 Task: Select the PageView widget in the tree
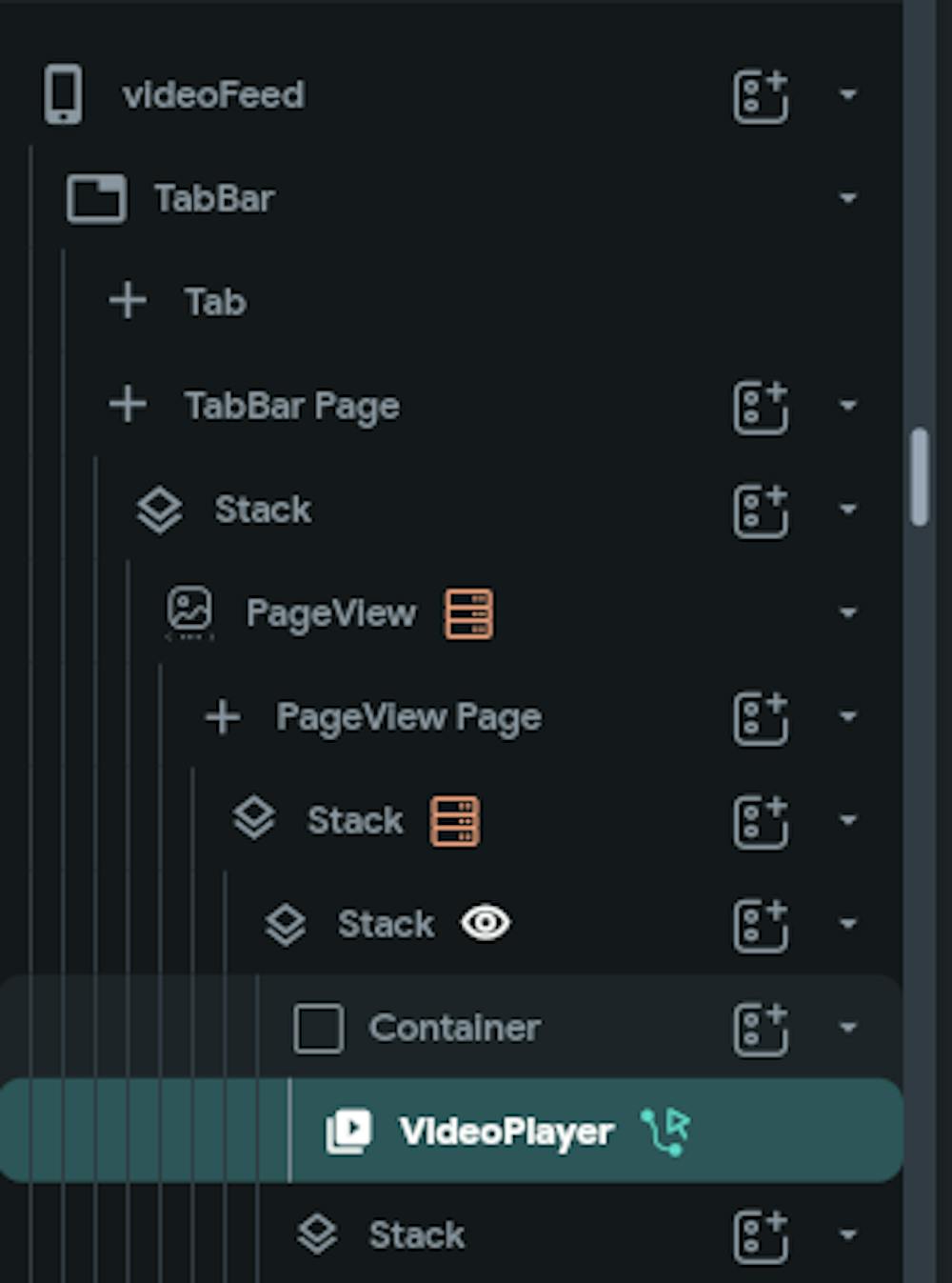(330, 613)
